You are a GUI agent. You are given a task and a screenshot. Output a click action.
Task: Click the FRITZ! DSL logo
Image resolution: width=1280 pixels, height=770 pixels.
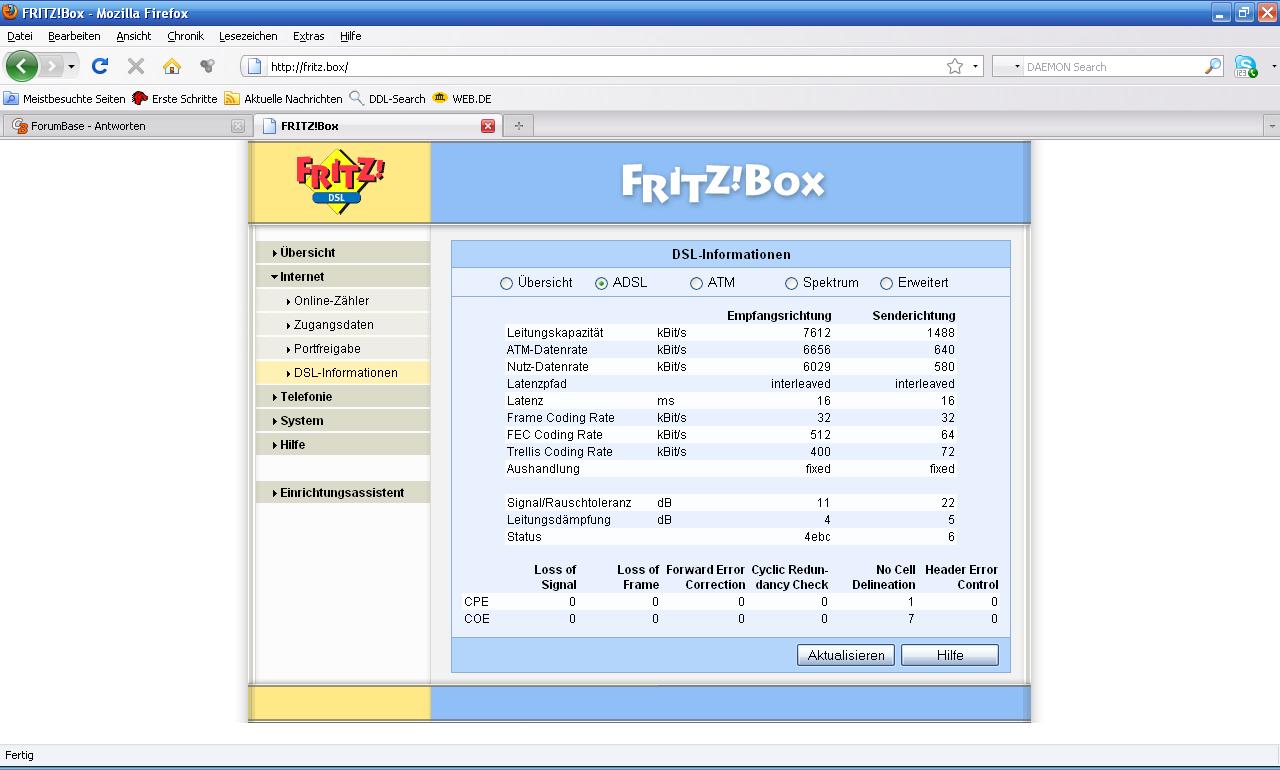pyautogui.click(x=340, y=182)
